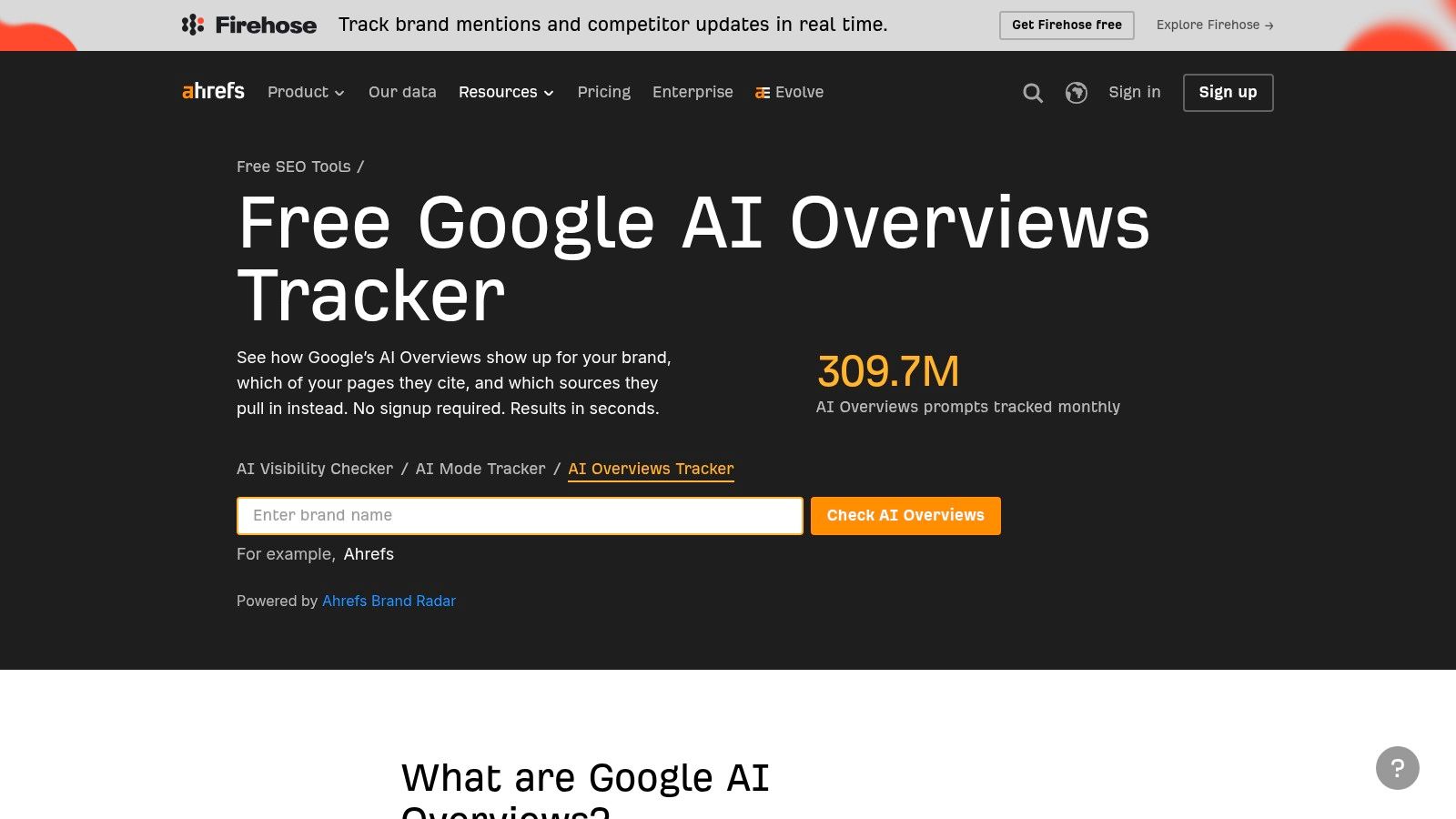Viewport: 1456px width, 819px height.
Task: Click the 'Free Google AI Overviews Tracker' heading
Action: tap(693, 259)
